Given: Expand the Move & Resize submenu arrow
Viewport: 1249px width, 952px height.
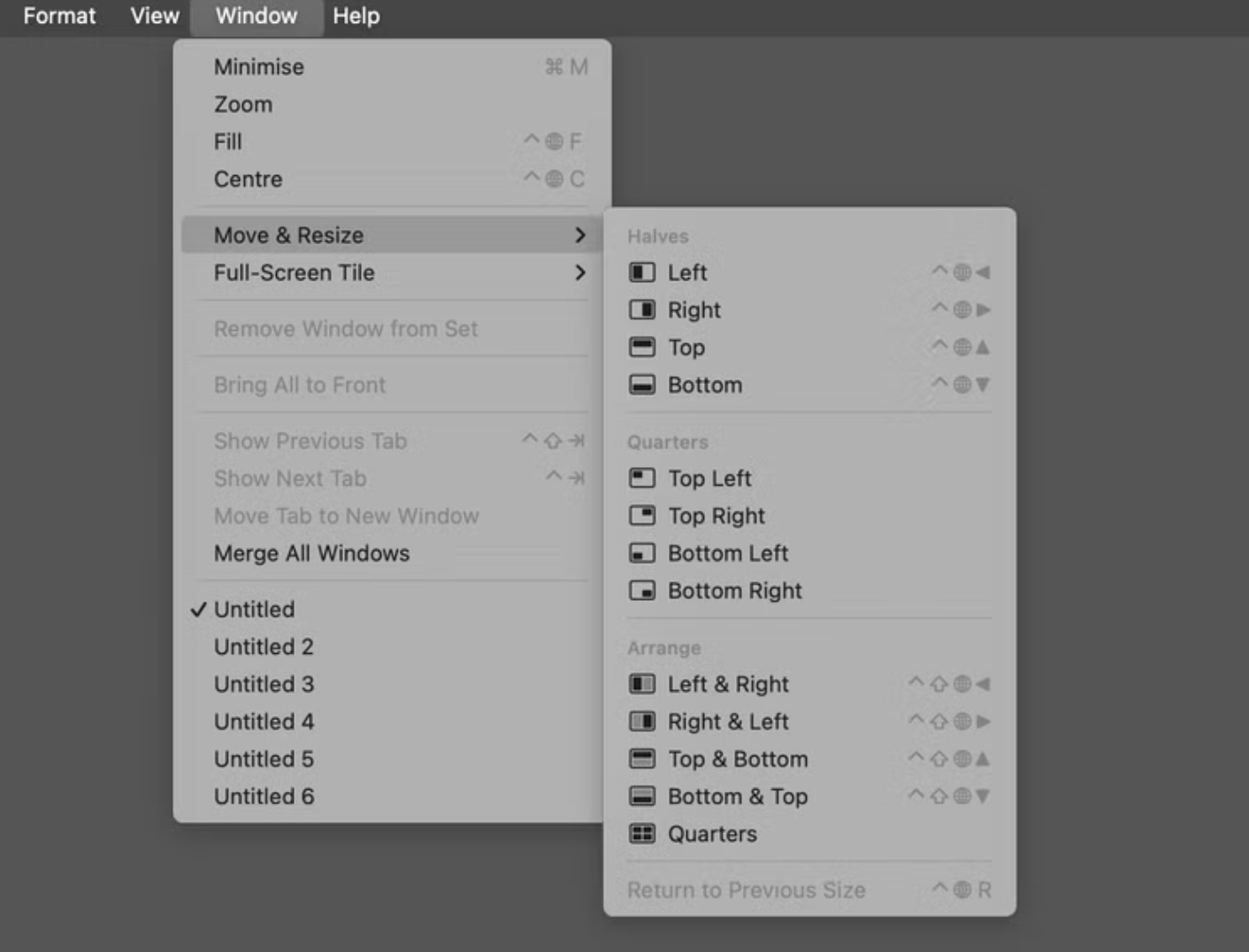Looking at the screenshot, I should (580, 235).
